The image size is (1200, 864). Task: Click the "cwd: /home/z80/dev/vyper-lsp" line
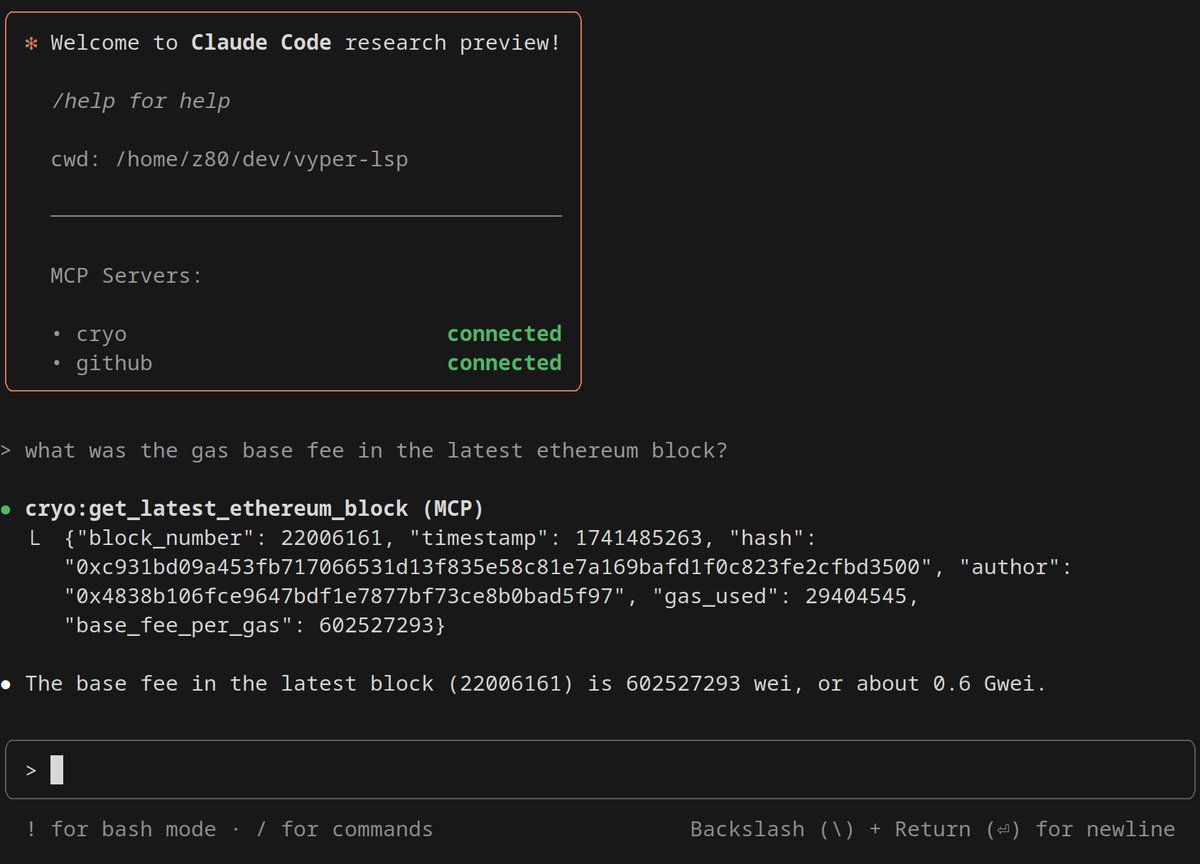click(229, 159)
